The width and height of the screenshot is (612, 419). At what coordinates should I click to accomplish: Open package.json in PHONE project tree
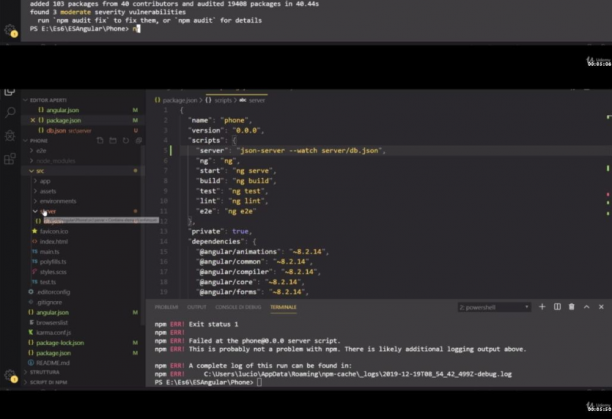coord(53,353)
